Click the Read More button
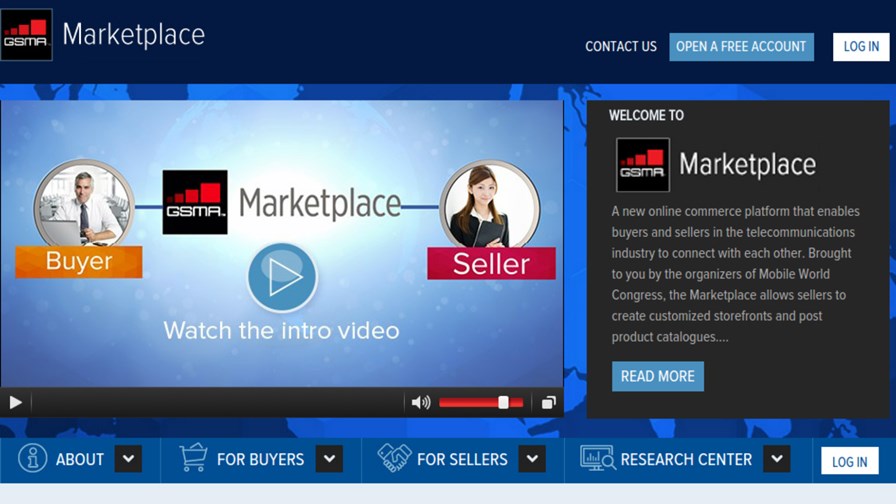 [658, 376]
